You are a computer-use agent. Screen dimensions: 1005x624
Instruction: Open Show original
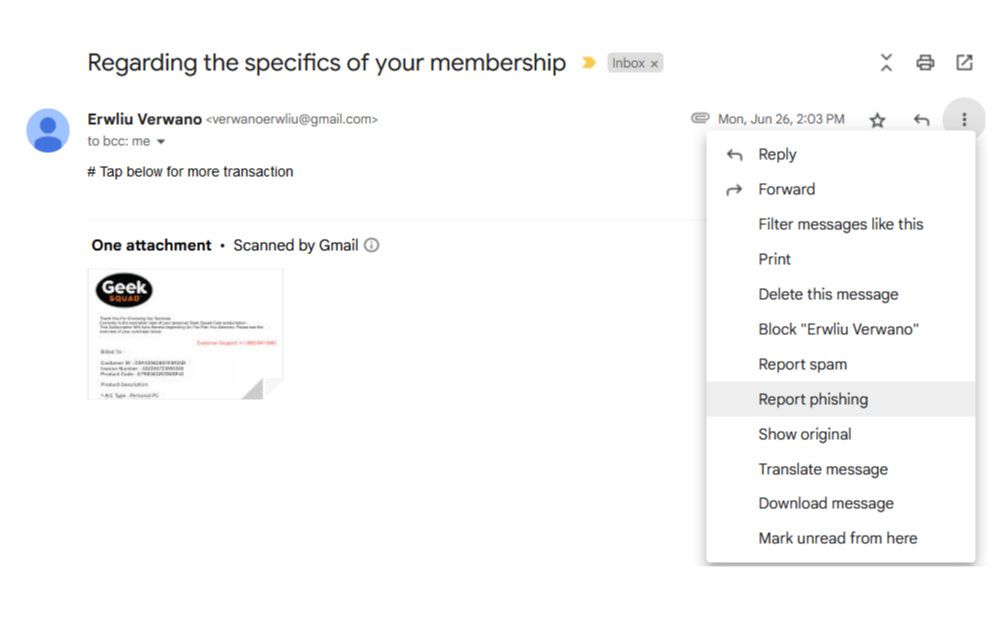[805, 434]
